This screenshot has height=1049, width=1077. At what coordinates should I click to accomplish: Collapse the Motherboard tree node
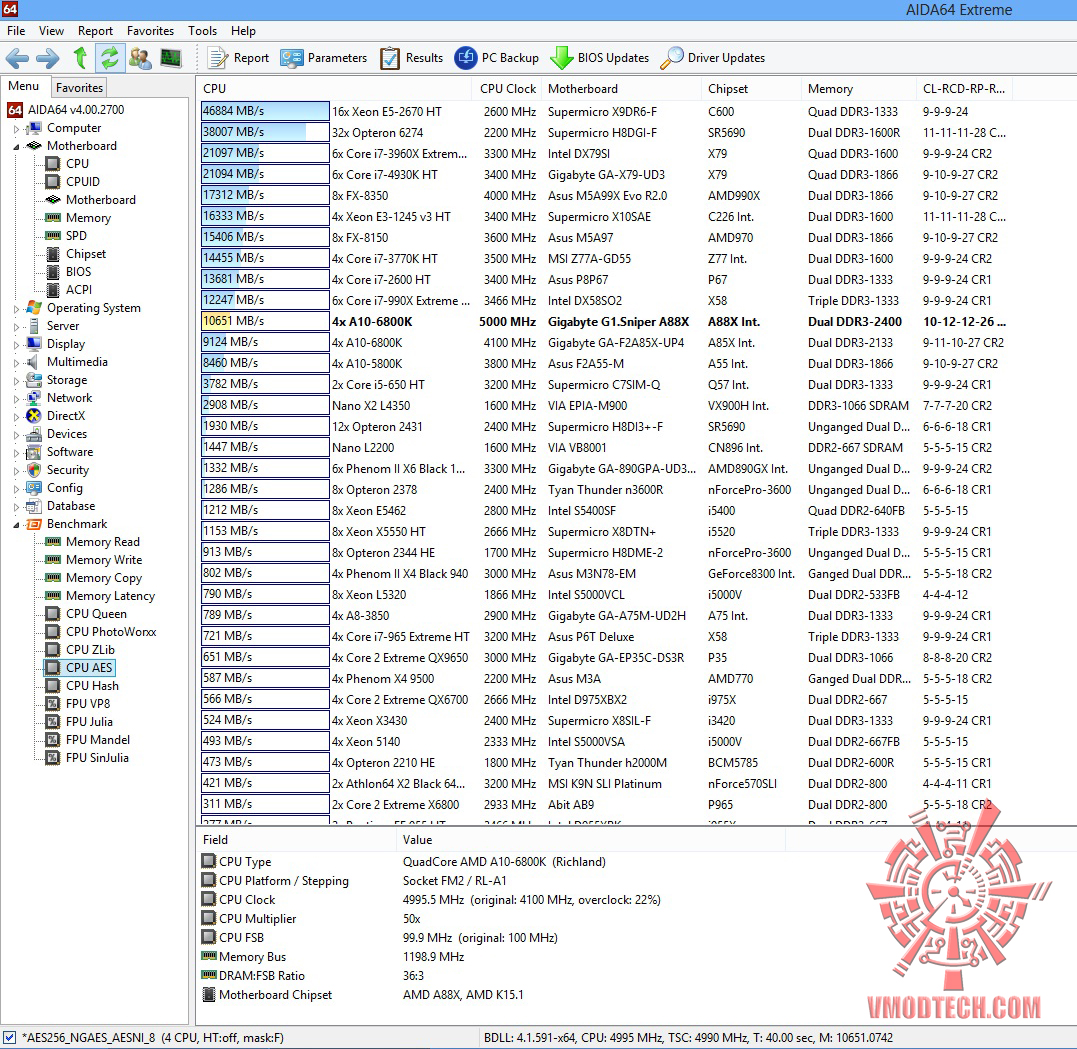tap(16, 146)
